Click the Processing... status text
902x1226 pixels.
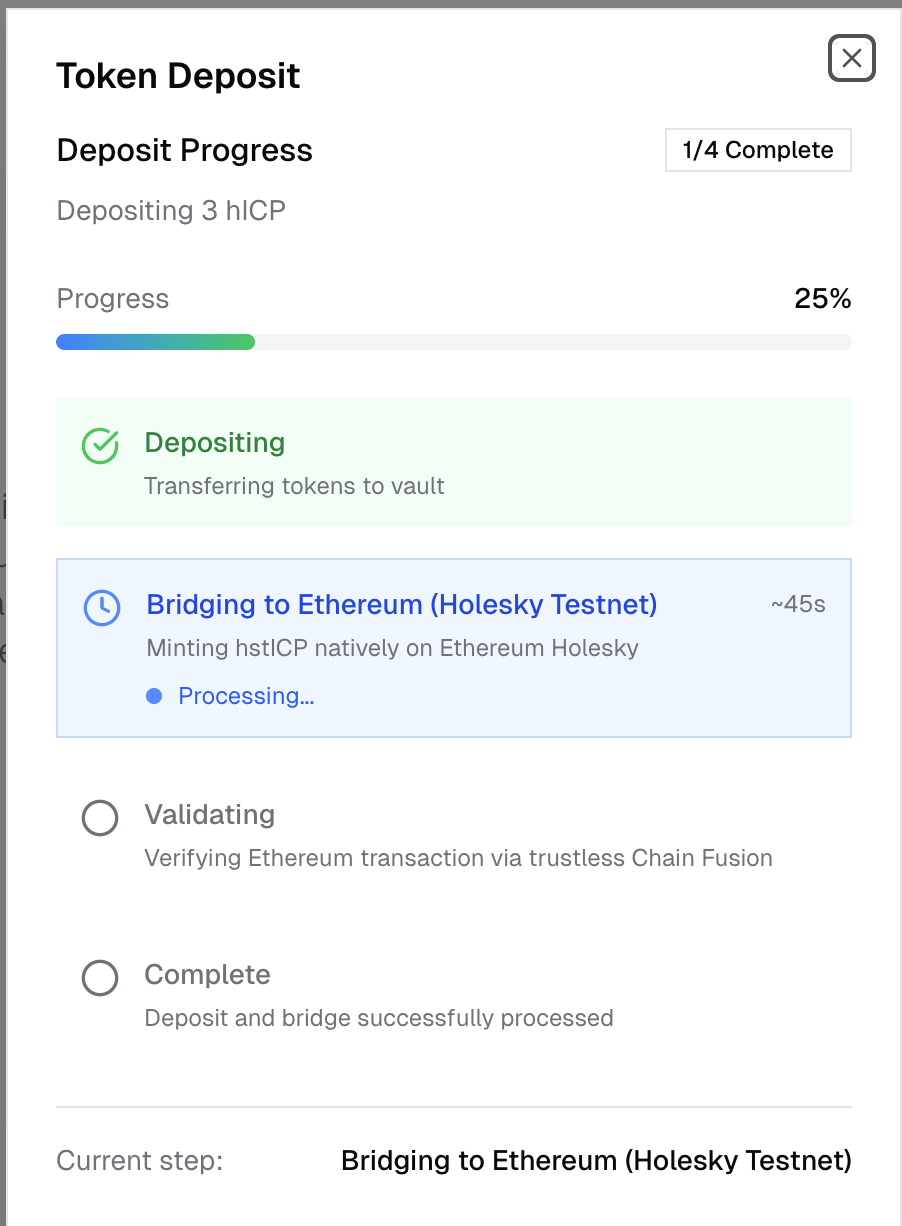(x=246, y=696)
